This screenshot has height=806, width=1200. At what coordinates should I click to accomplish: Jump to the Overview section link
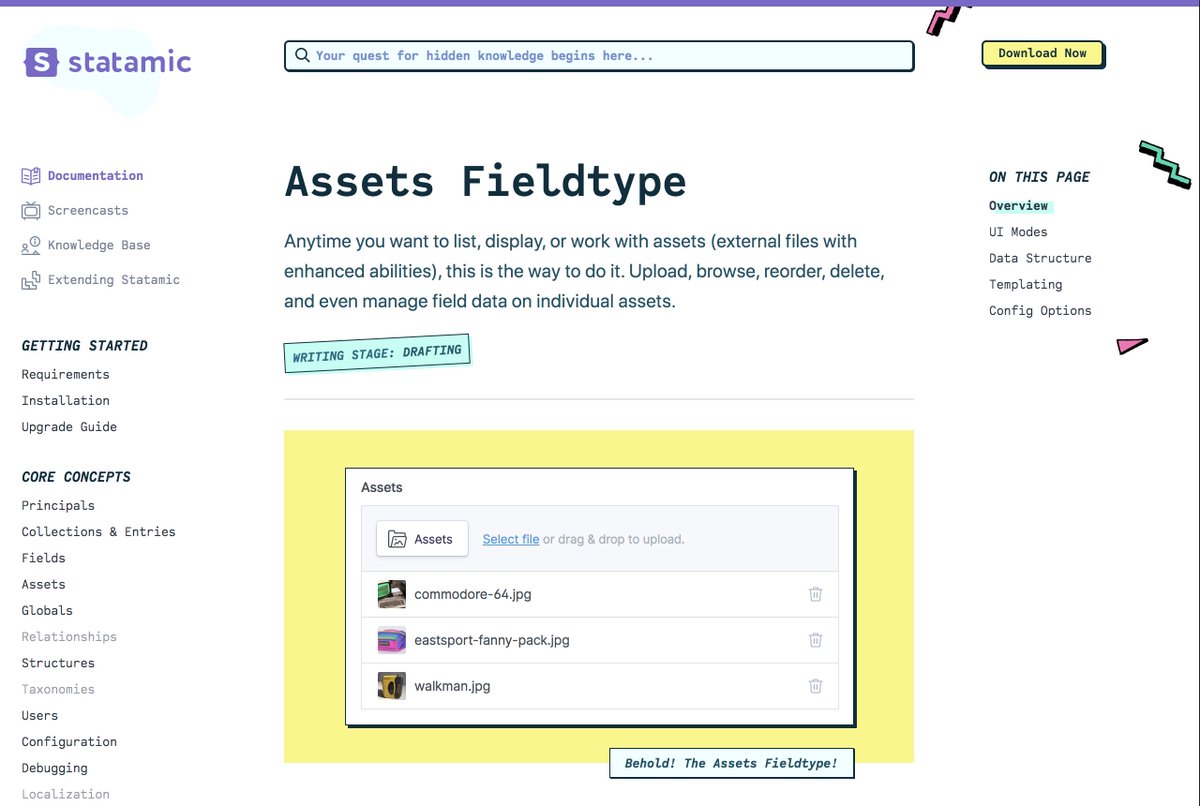click(1018, 205)
